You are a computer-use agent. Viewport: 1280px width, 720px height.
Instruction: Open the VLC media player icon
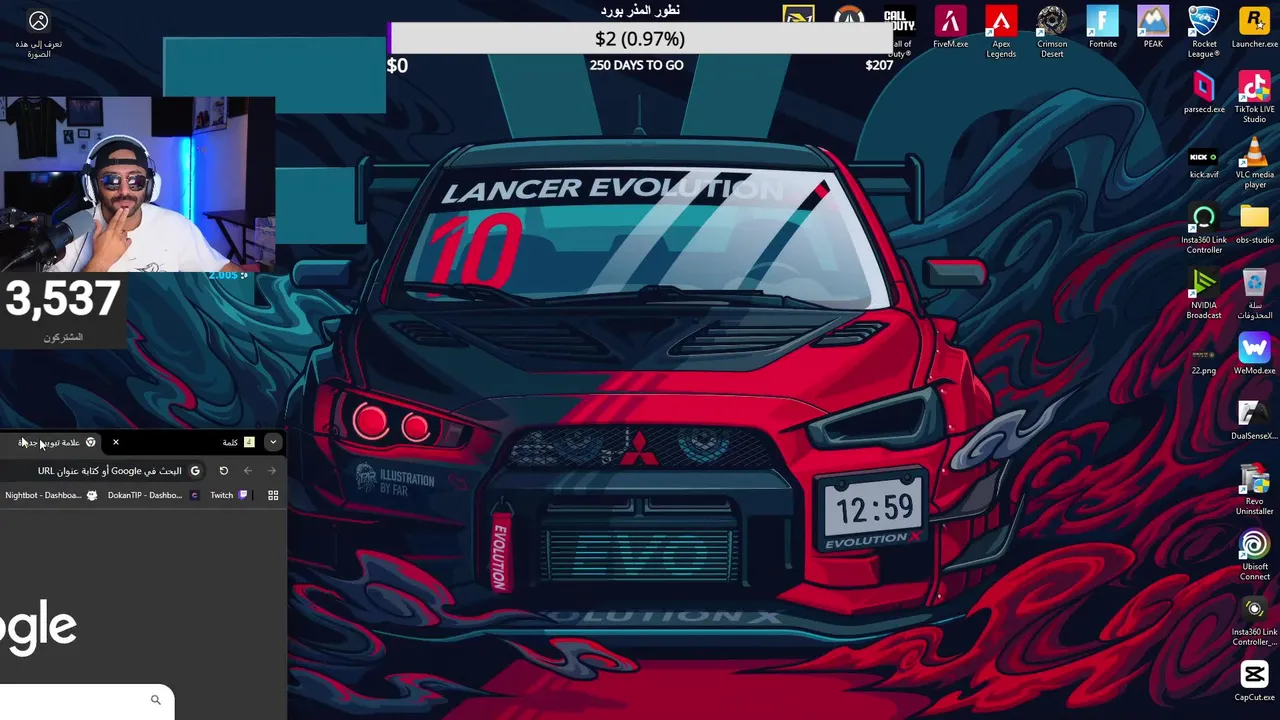pos(1254,162)
